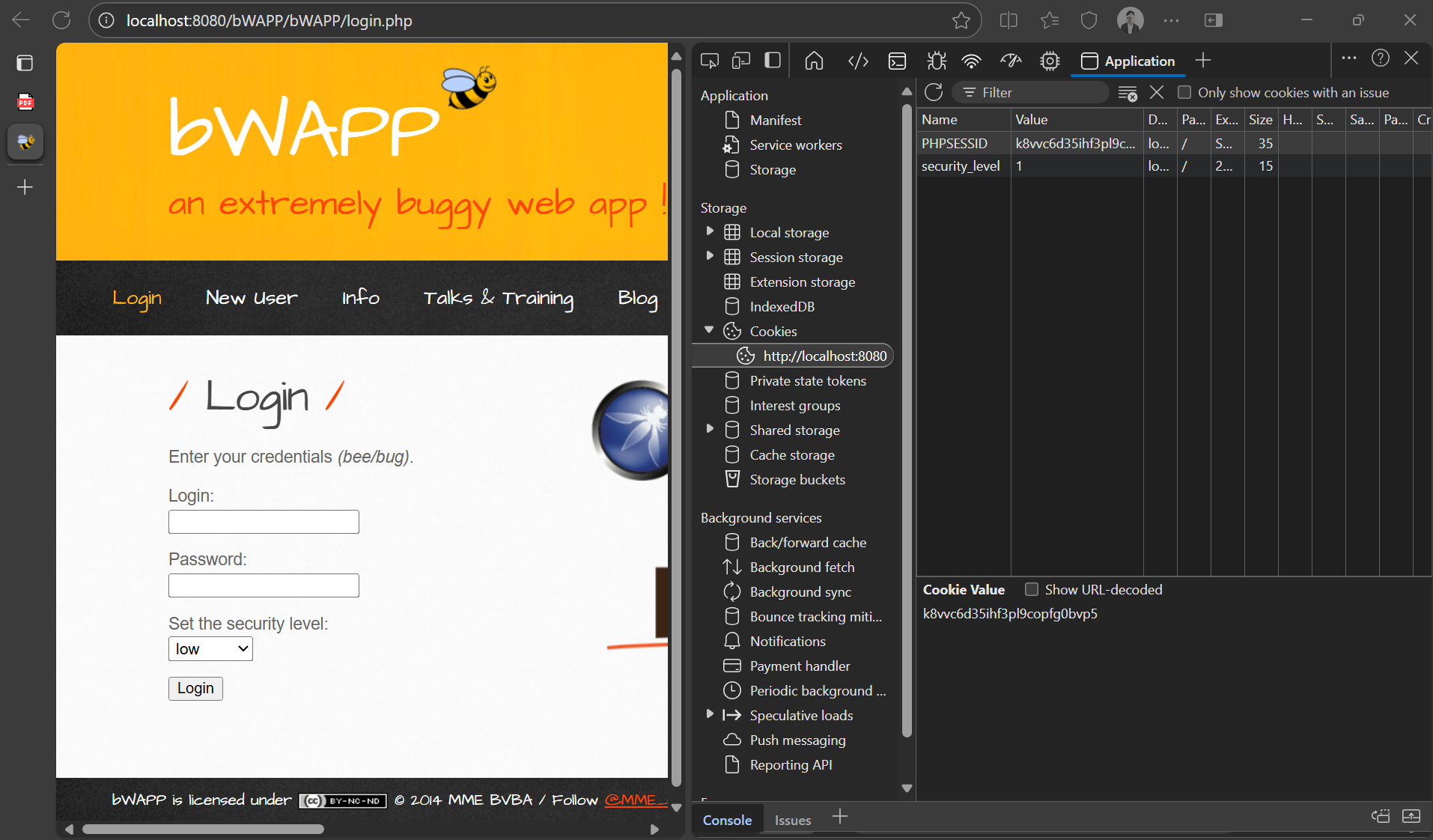This screenshot has height=840, width=1433.
Task: Switch to the Issues drawer tab
Action: point(792,821)
